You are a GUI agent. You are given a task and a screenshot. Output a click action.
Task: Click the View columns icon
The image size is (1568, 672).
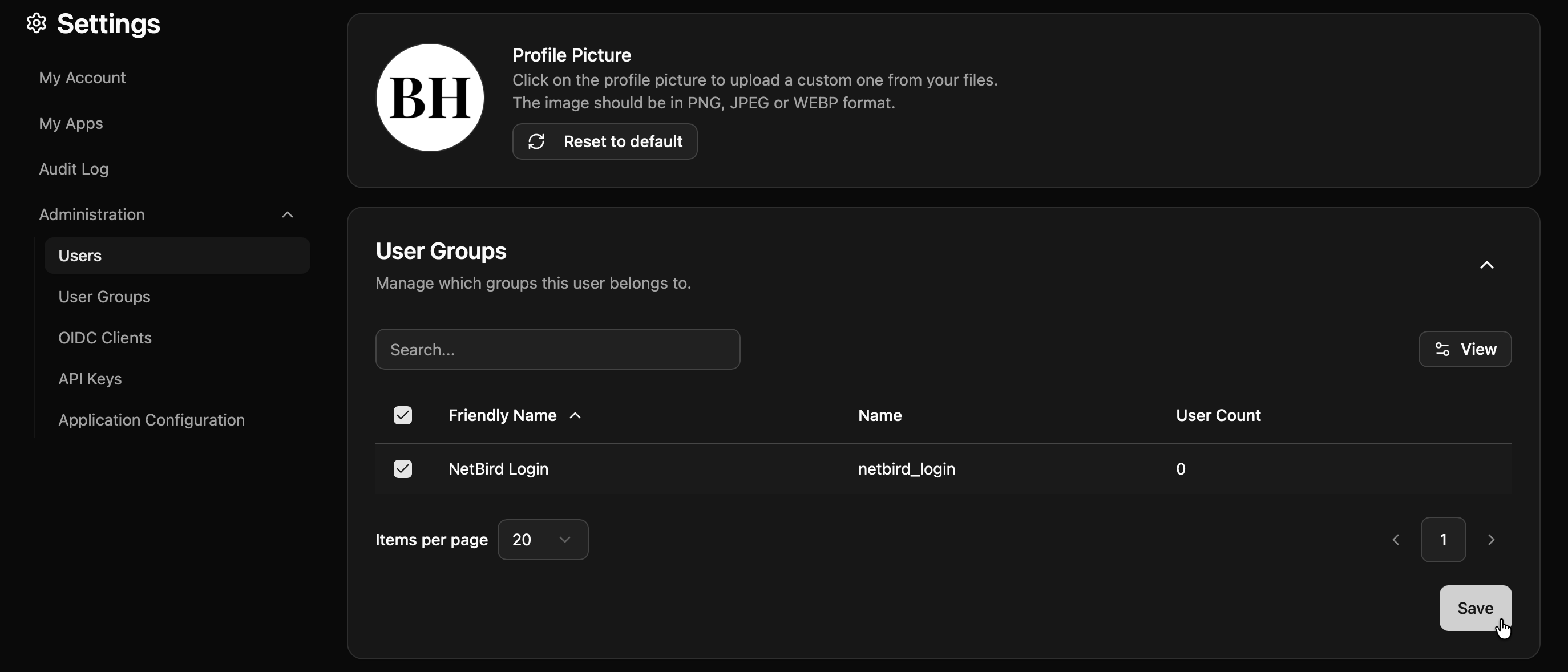coord(1442,349)
